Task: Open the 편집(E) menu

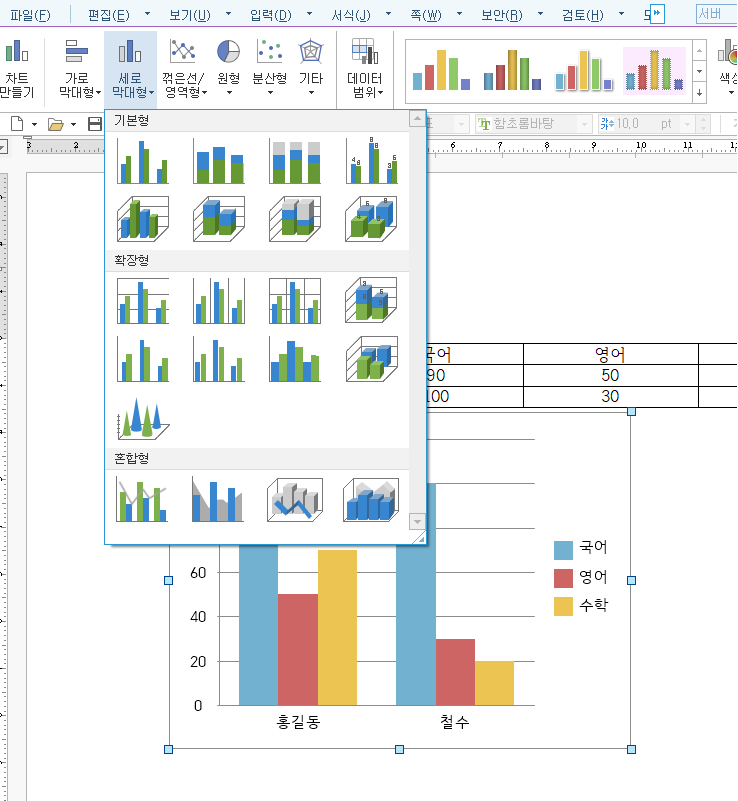Action: (x=109, y=15)
